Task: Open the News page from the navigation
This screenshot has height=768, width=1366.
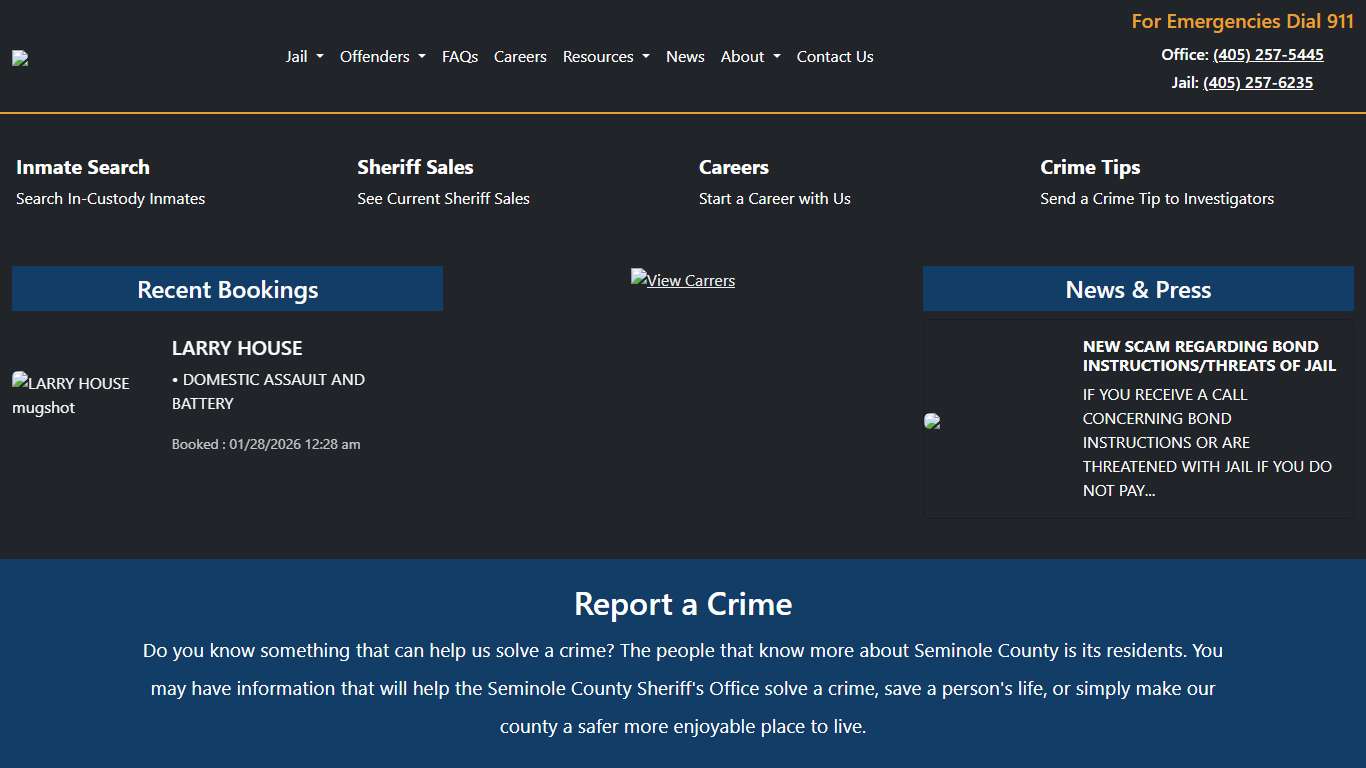Action: point(685,57)
